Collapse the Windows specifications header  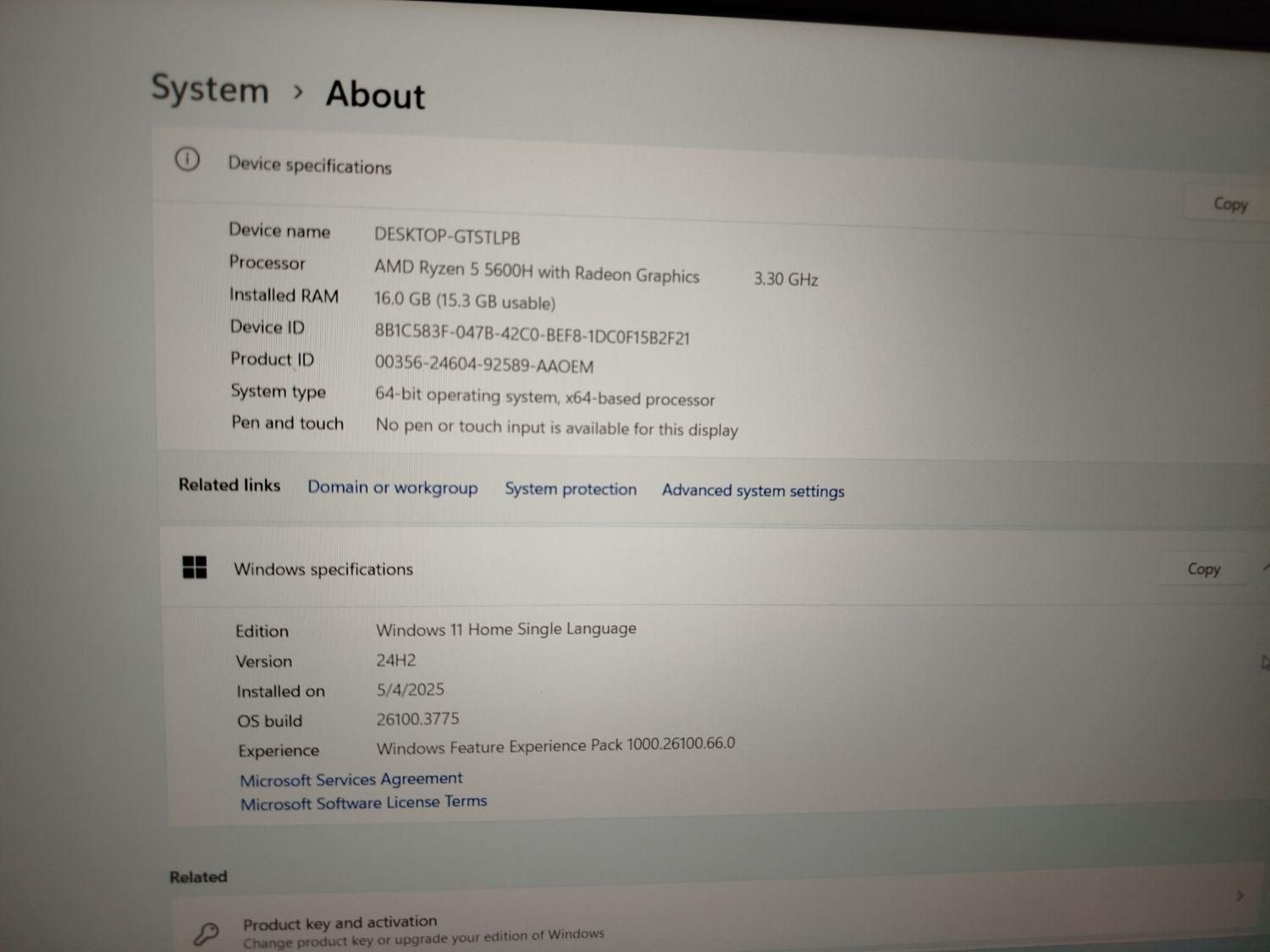coord(715,568)
